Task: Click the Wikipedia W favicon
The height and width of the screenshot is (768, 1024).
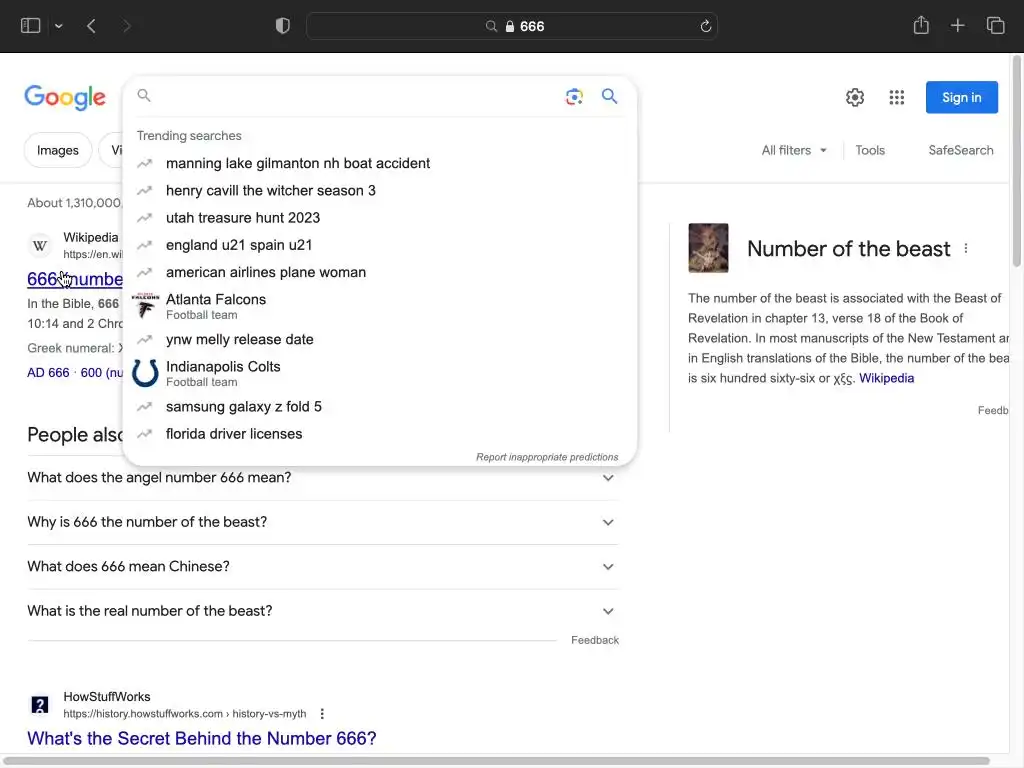Action: click(x=40, y=246)
